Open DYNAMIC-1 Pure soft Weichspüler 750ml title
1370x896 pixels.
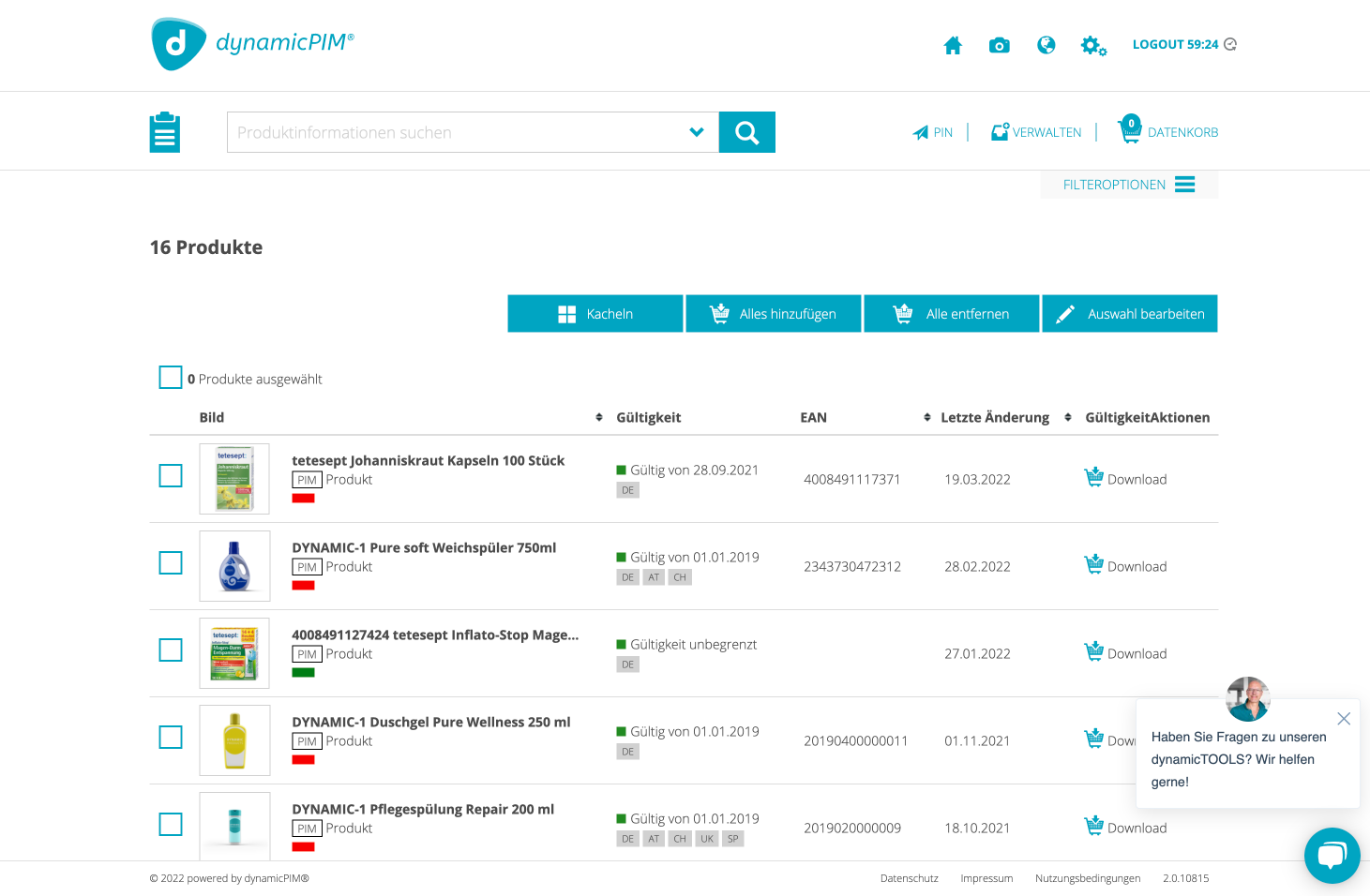[x=424, y=547]
